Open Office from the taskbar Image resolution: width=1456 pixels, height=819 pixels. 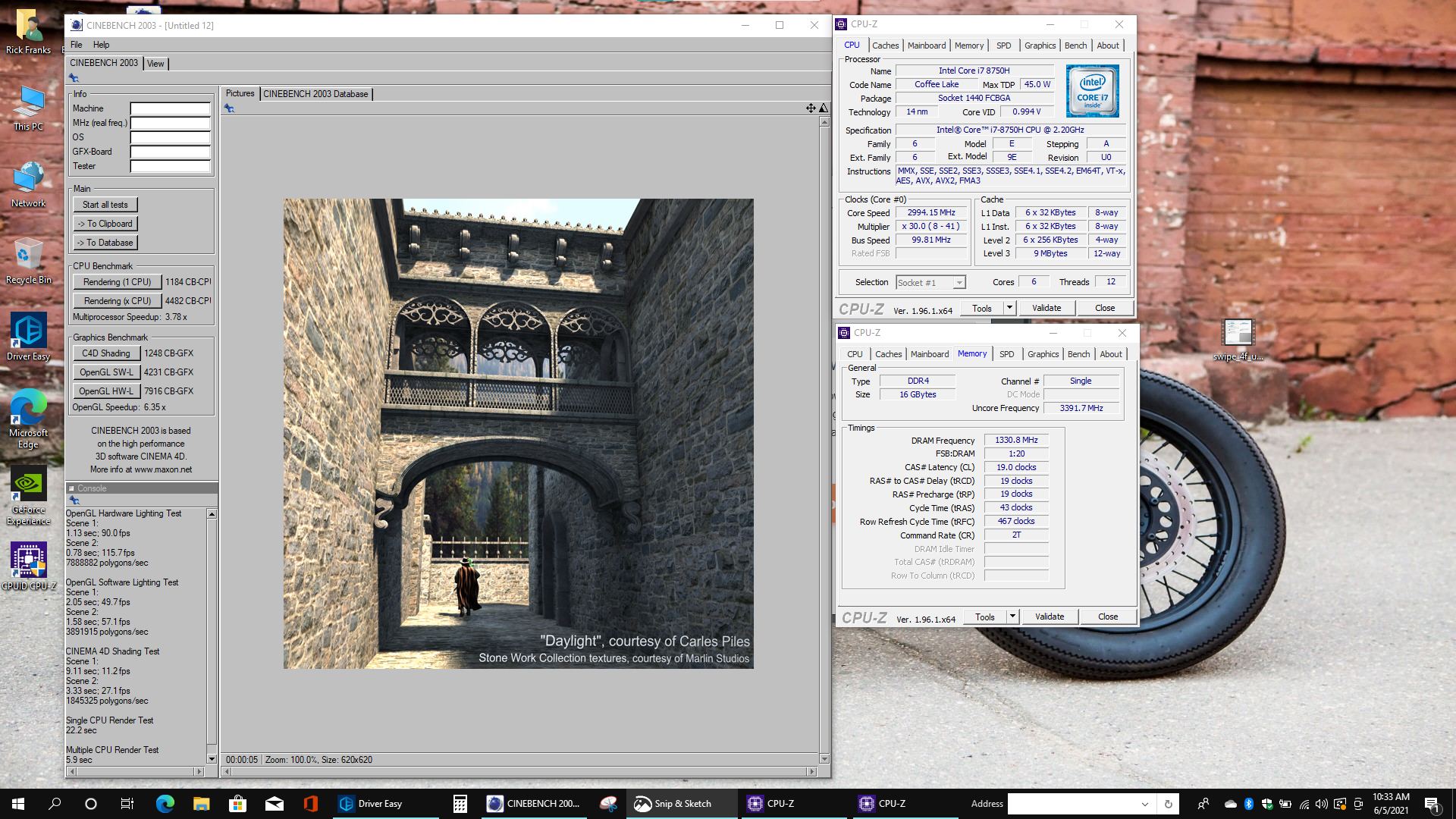(311, 804)
